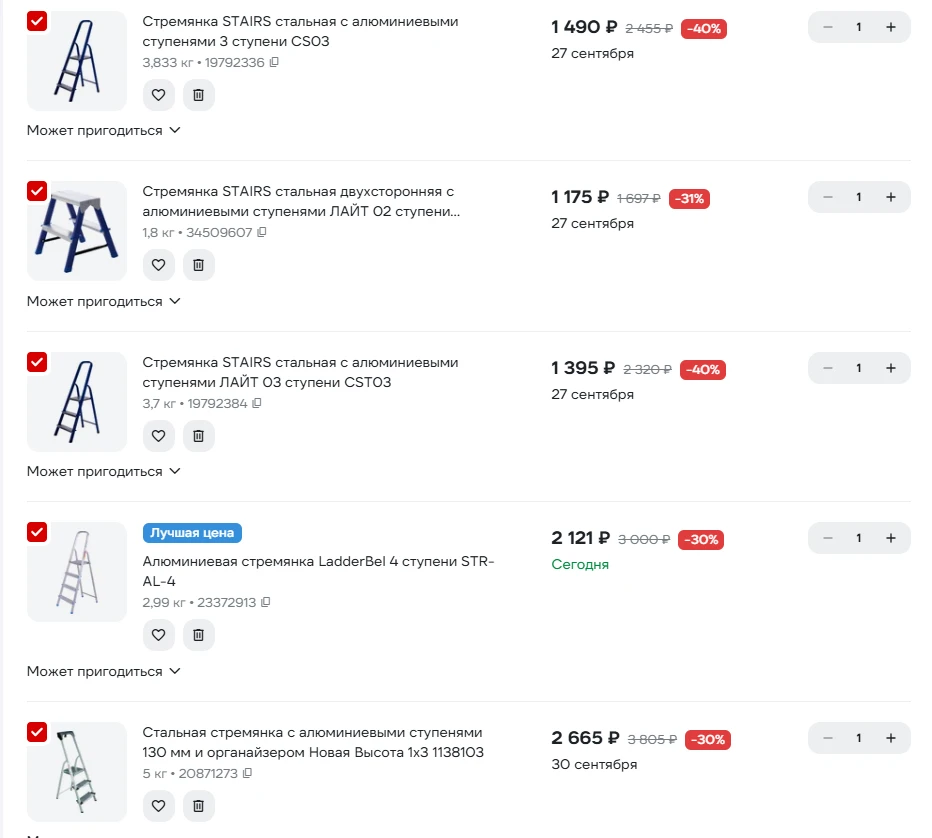Increase quantity of STAIRS CS03 ladder
932x838 pixels.
point(890,27)
